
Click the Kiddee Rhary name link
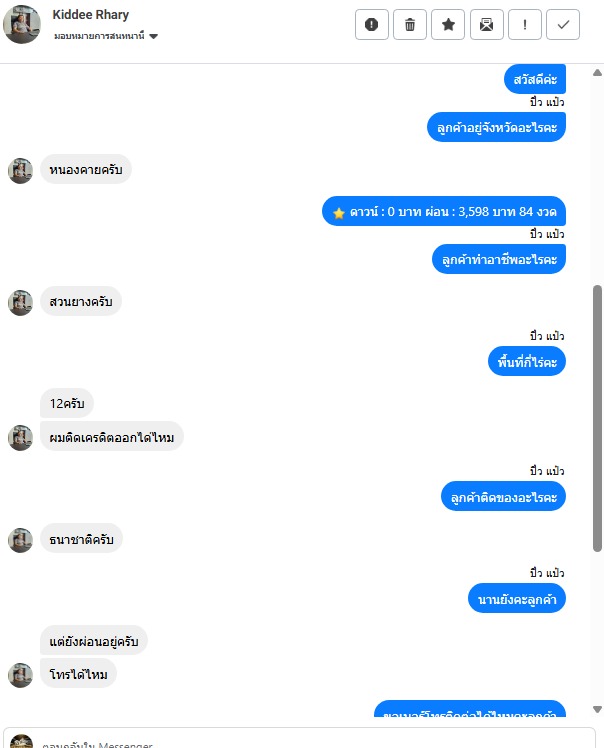point(91,15)
